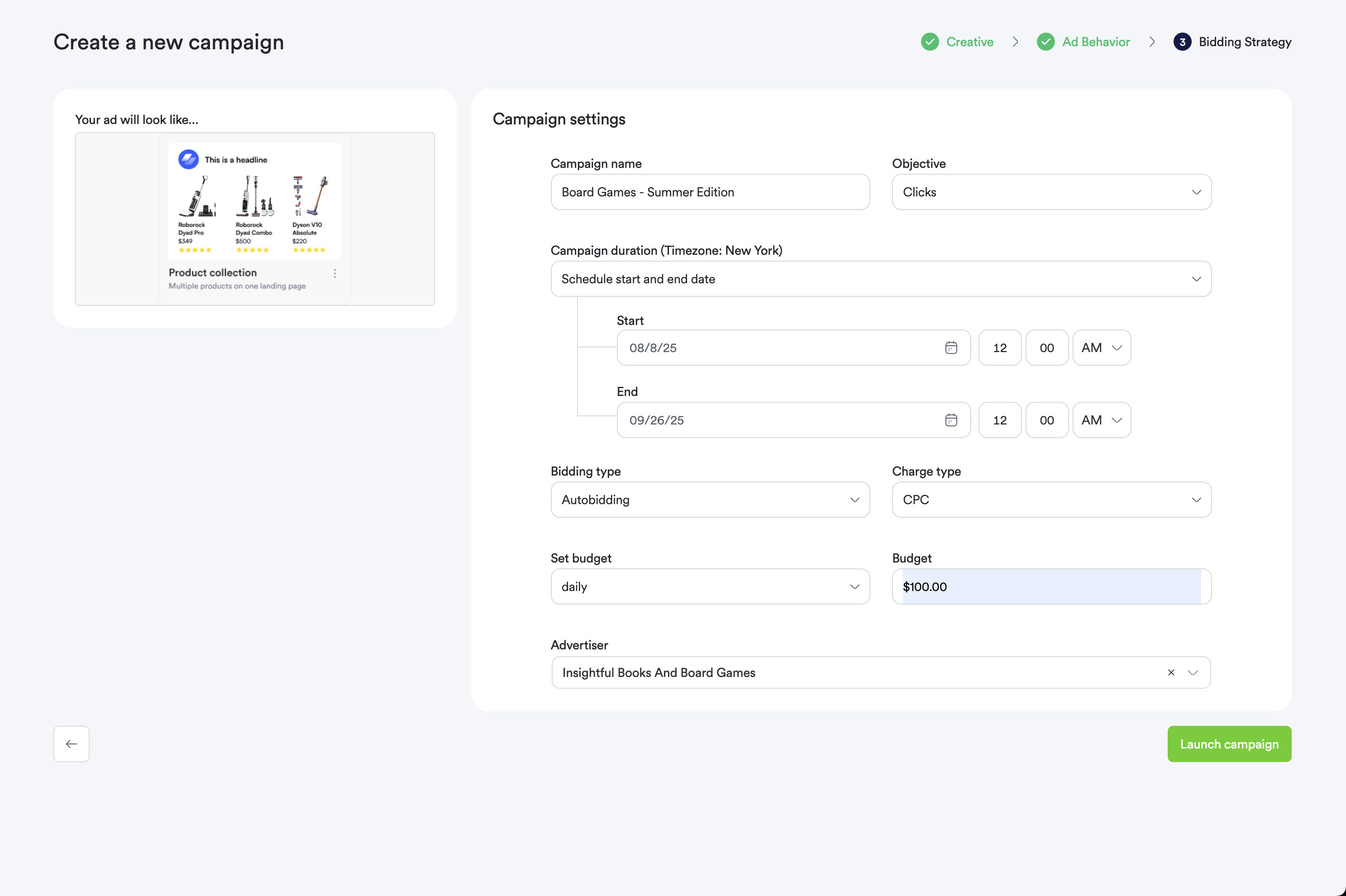Click the 'Campaign settings' heading
The image size is (1346, 896).
point(558,119)
